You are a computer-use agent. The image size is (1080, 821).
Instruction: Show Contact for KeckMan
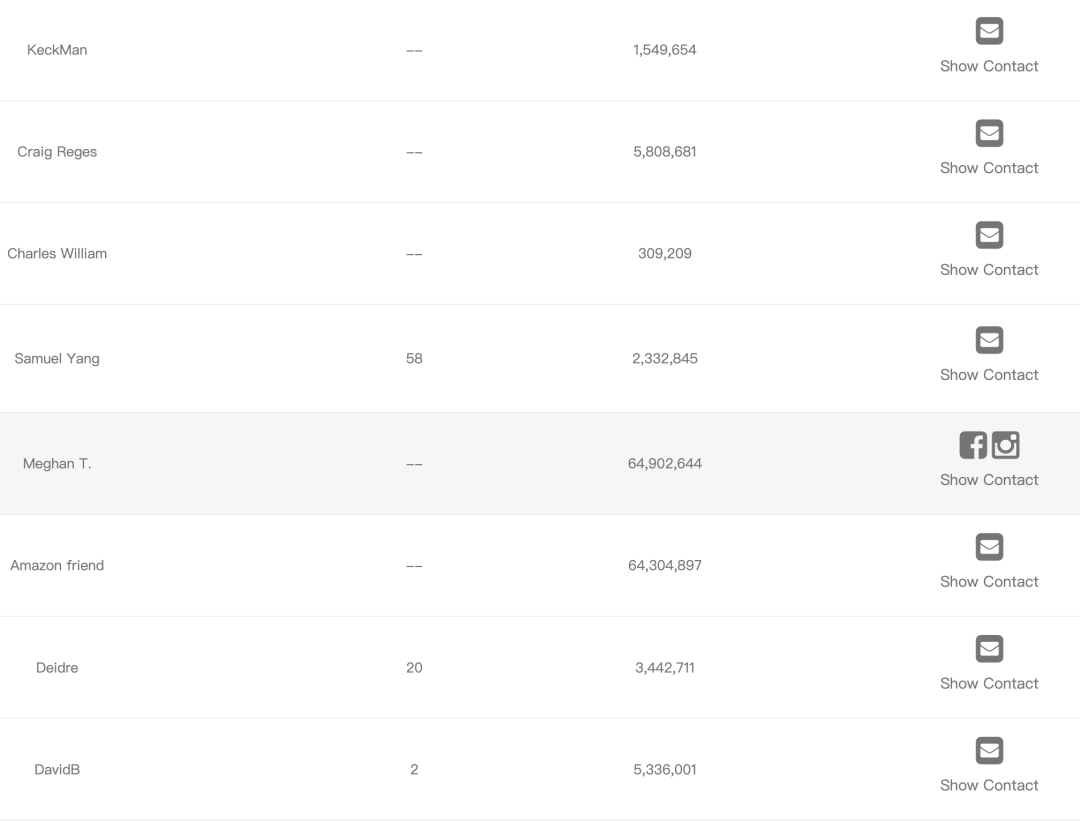tap(989, 66)
